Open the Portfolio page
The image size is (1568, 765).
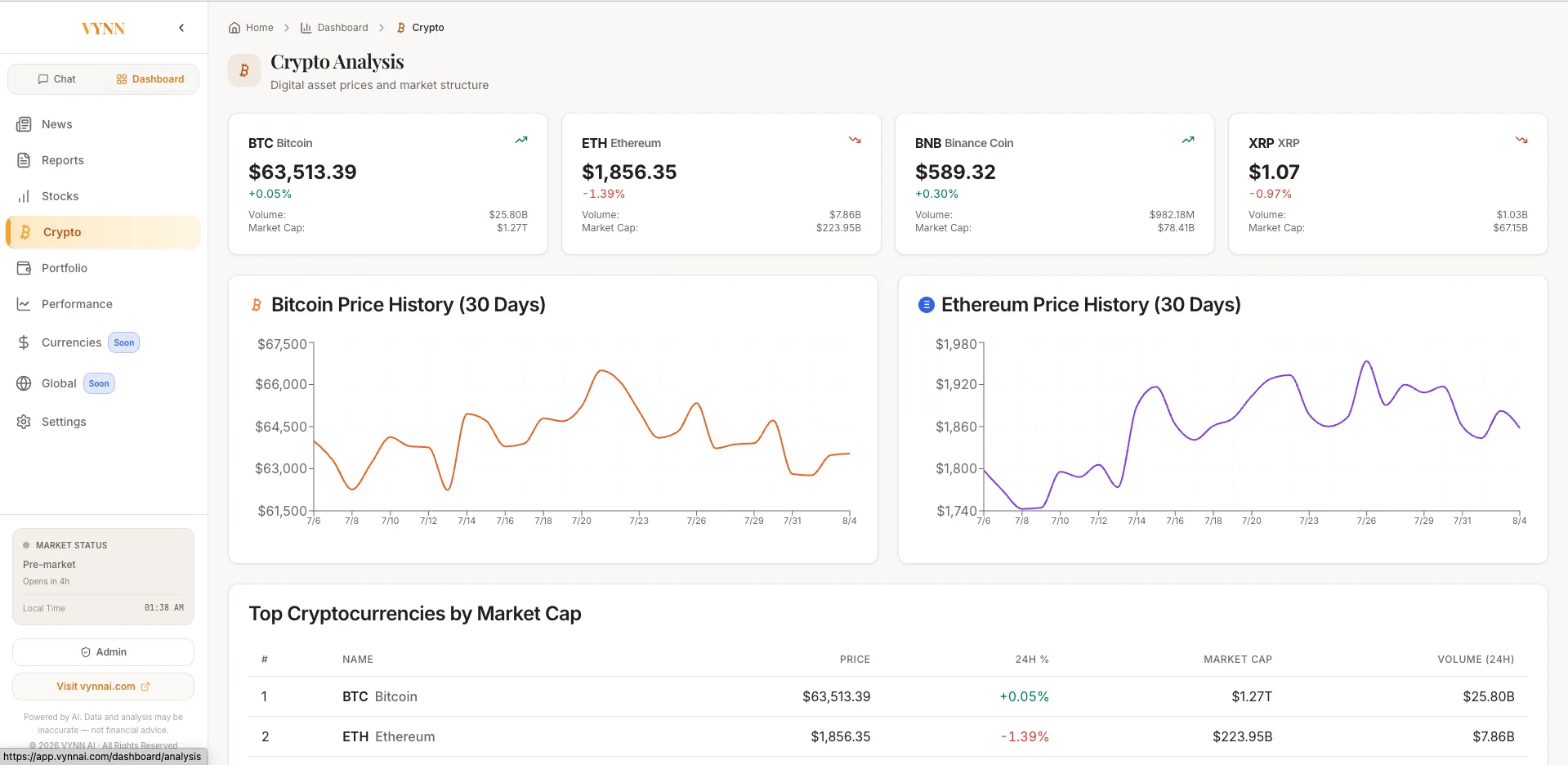(103, 268)
